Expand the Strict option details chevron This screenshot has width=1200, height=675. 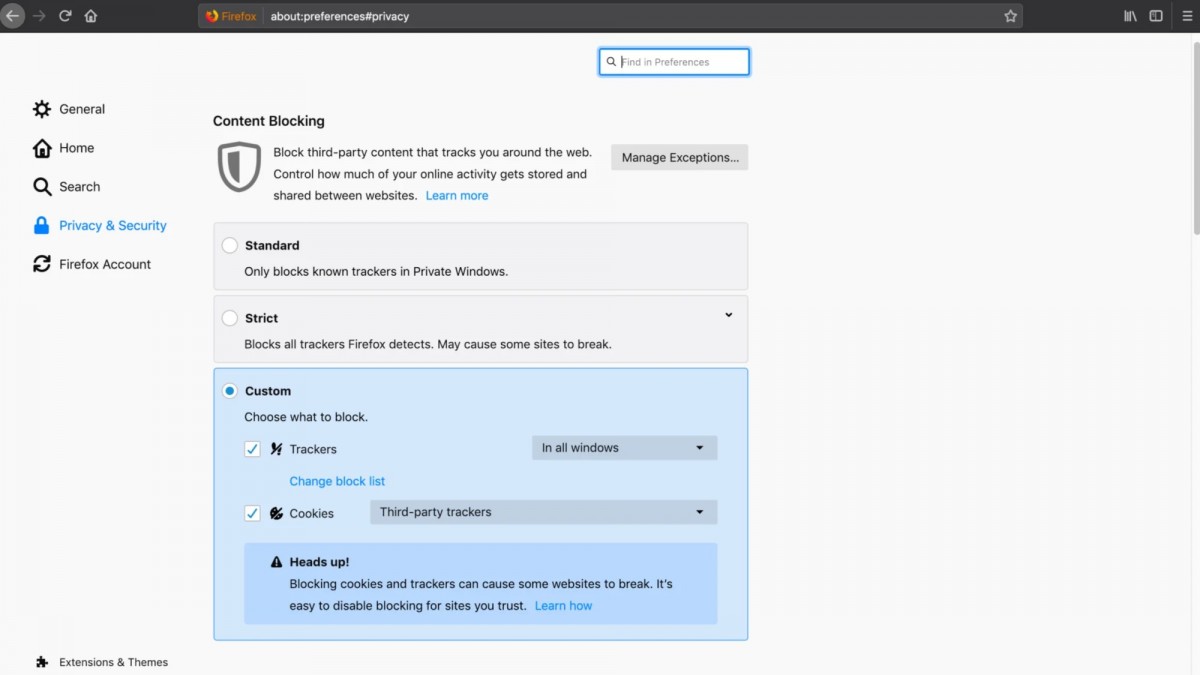click(x=728, y=315)
